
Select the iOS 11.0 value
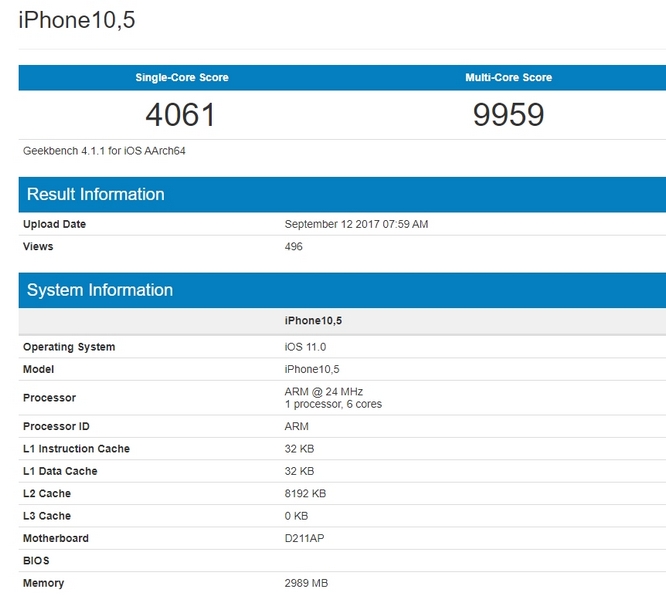tap(305, 347)
